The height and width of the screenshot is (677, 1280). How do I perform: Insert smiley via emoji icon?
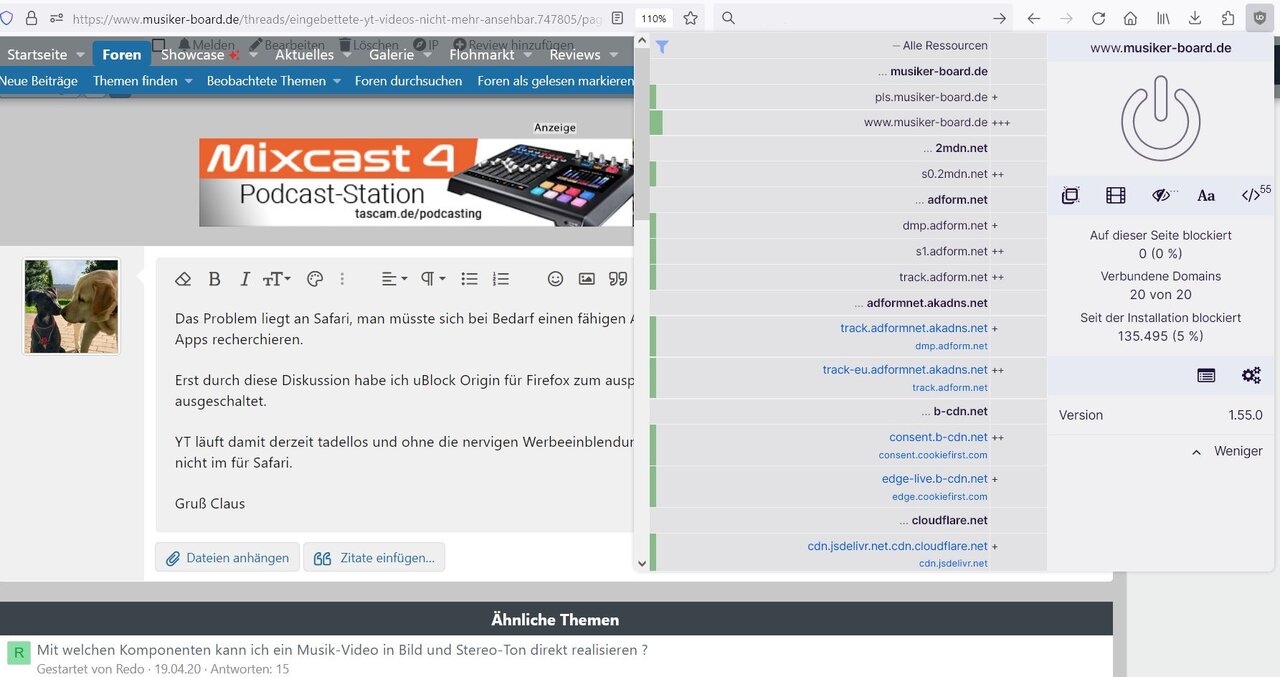pyautogui.click(x=555, y=279)
